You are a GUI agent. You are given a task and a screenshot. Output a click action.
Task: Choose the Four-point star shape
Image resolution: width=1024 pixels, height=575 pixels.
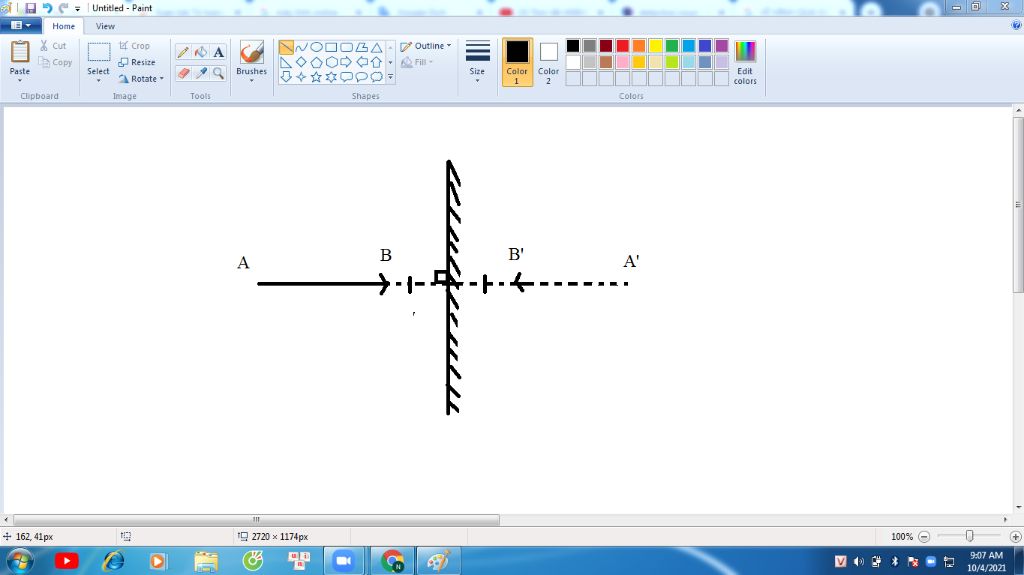(x=301, y=77)
